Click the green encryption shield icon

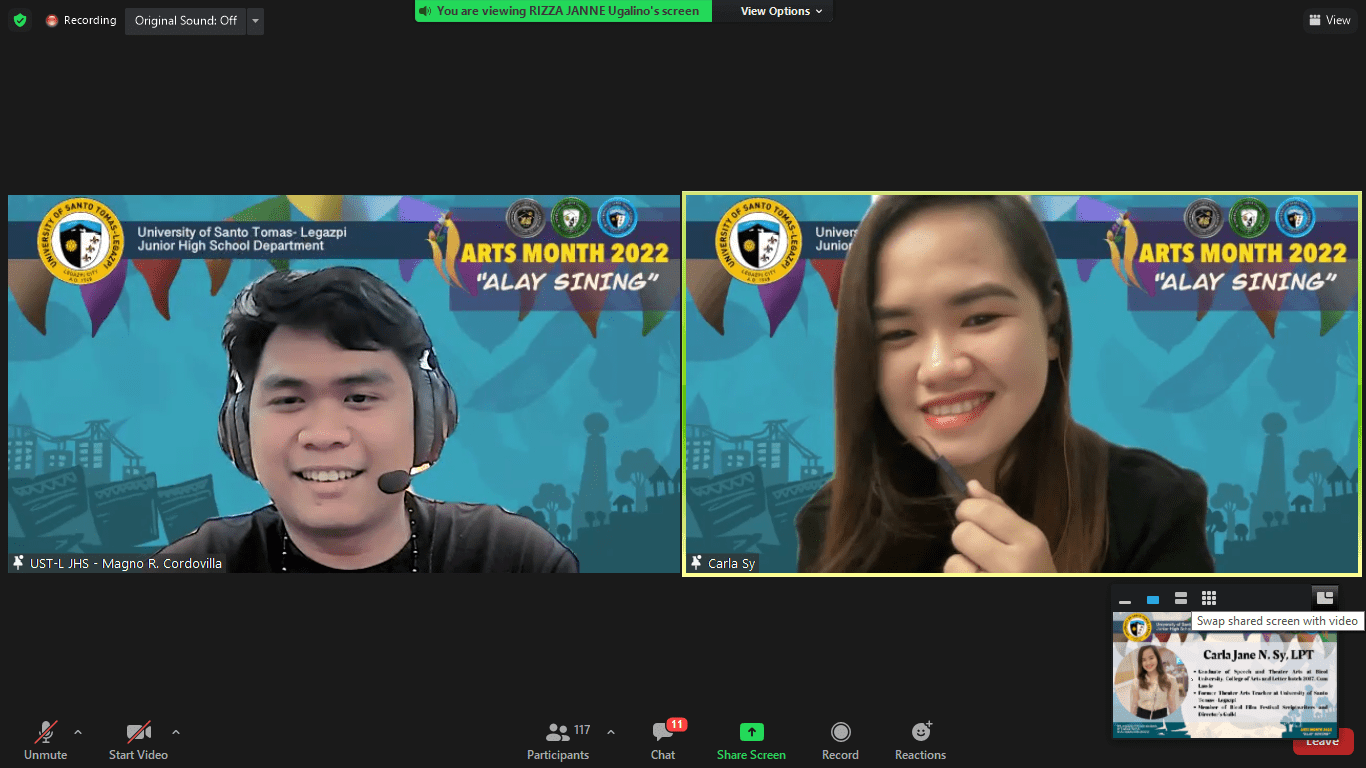pos(20,20)
